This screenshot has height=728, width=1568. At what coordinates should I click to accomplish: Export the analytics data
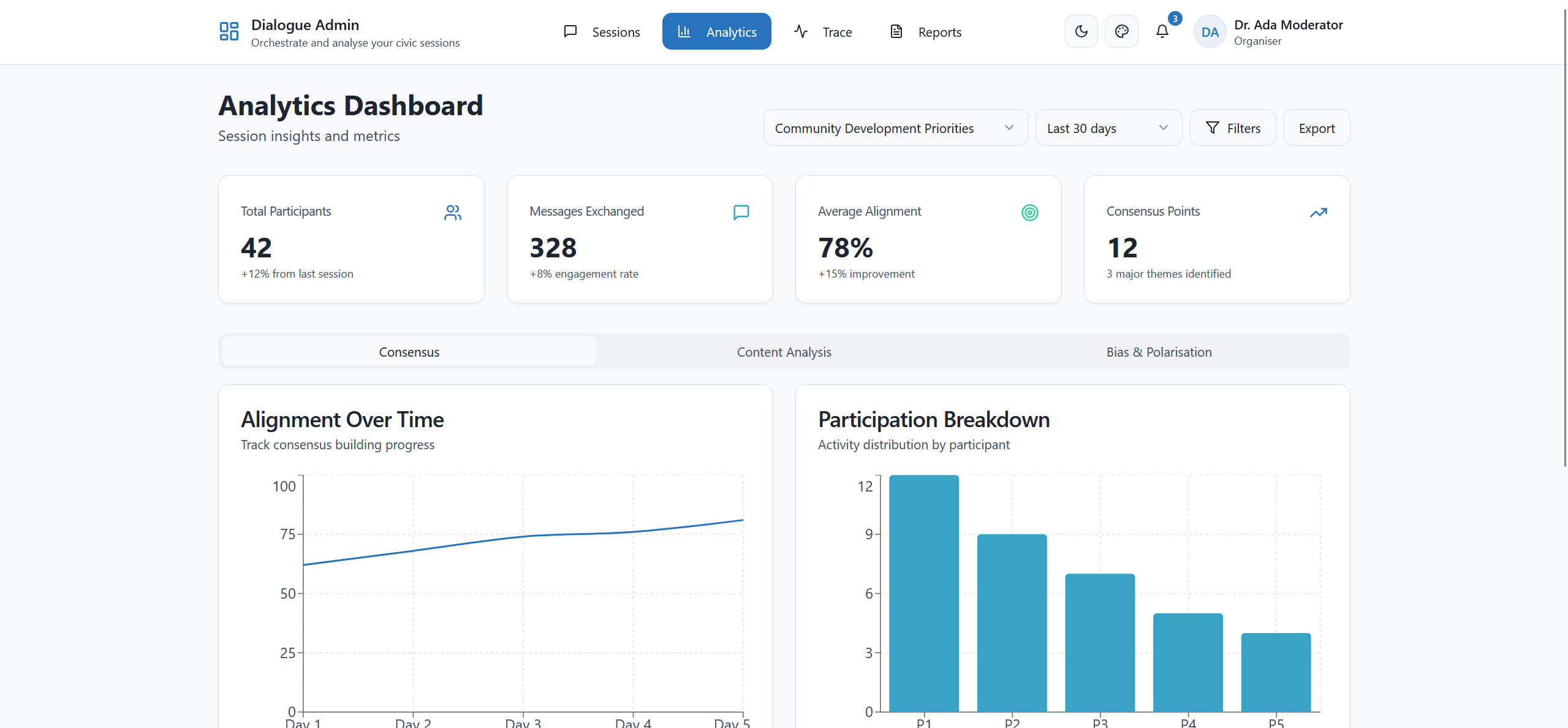(x=1316, y=127)
